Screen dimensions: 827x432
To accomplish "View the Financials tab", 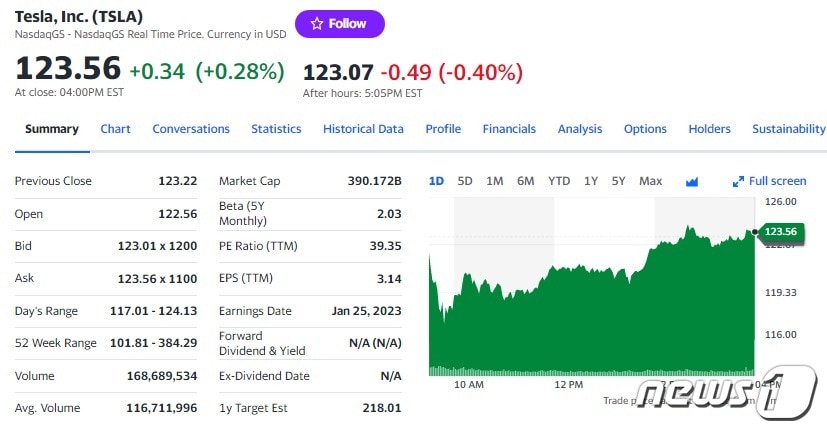I will click(509, 129).
